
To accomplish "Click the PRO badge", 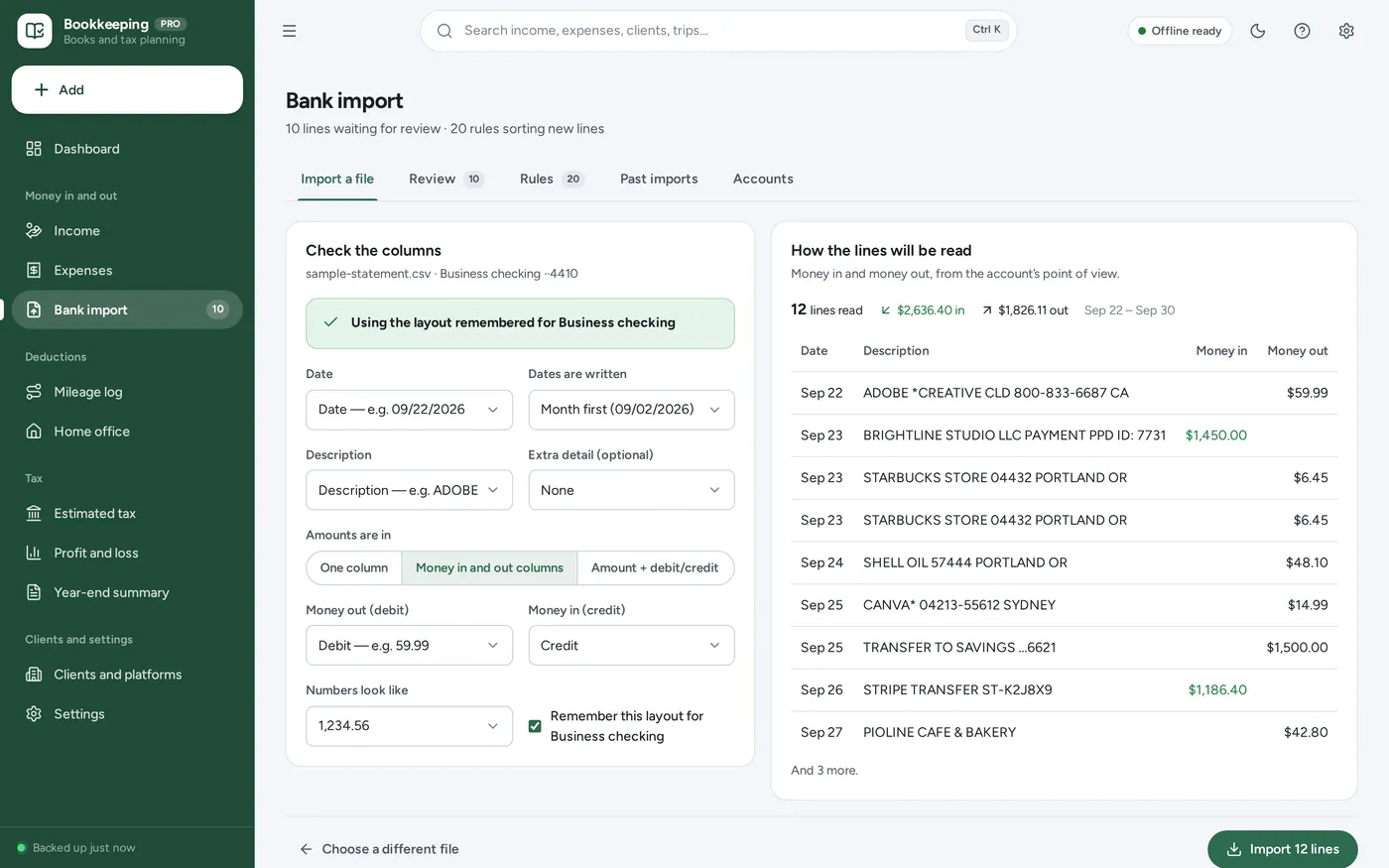I will point(171,24).
